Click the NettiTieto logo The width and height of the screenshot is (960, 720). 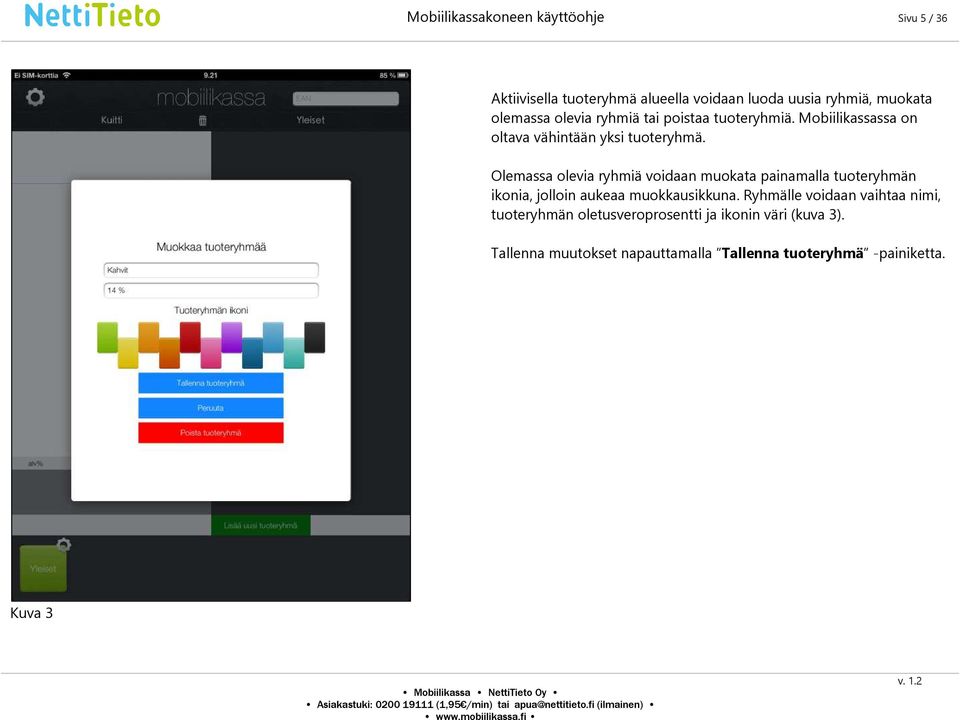click(92, 16)
